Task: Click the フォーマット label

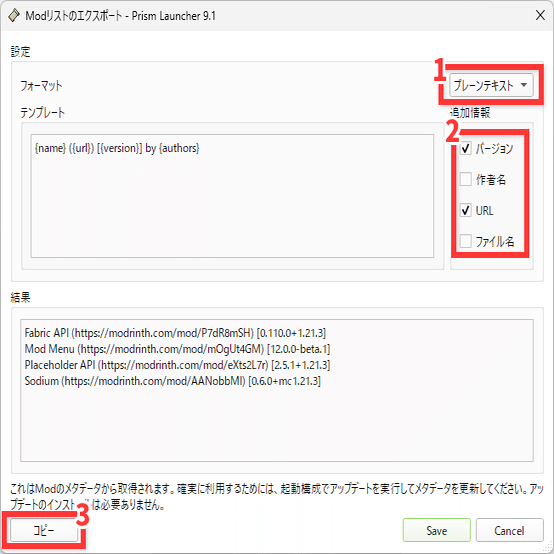Action: [x=41, y=86]
